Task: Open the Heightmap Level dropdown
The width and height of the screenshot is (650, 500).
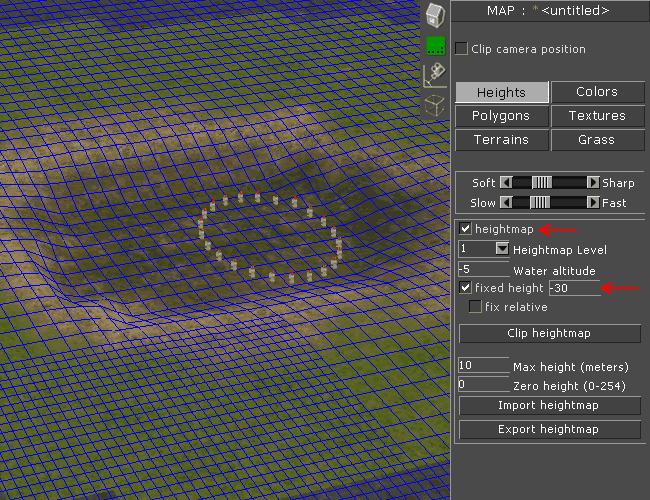Action: tap(502, 249)
